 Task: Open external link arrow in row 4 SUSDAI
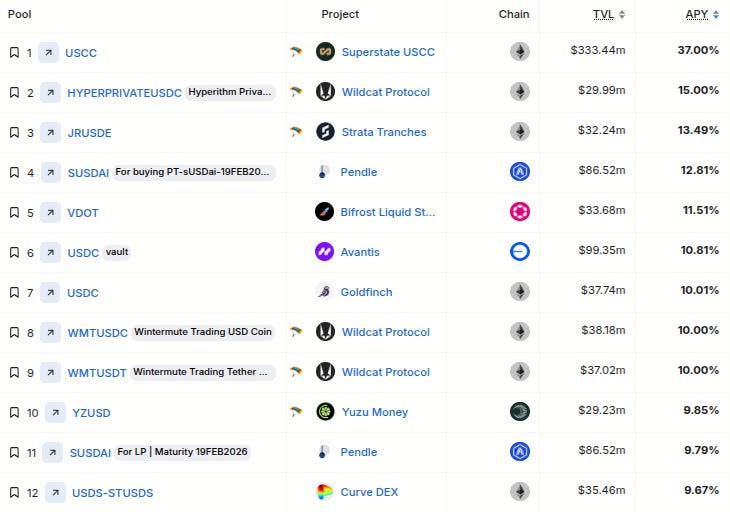click(50, 173)
